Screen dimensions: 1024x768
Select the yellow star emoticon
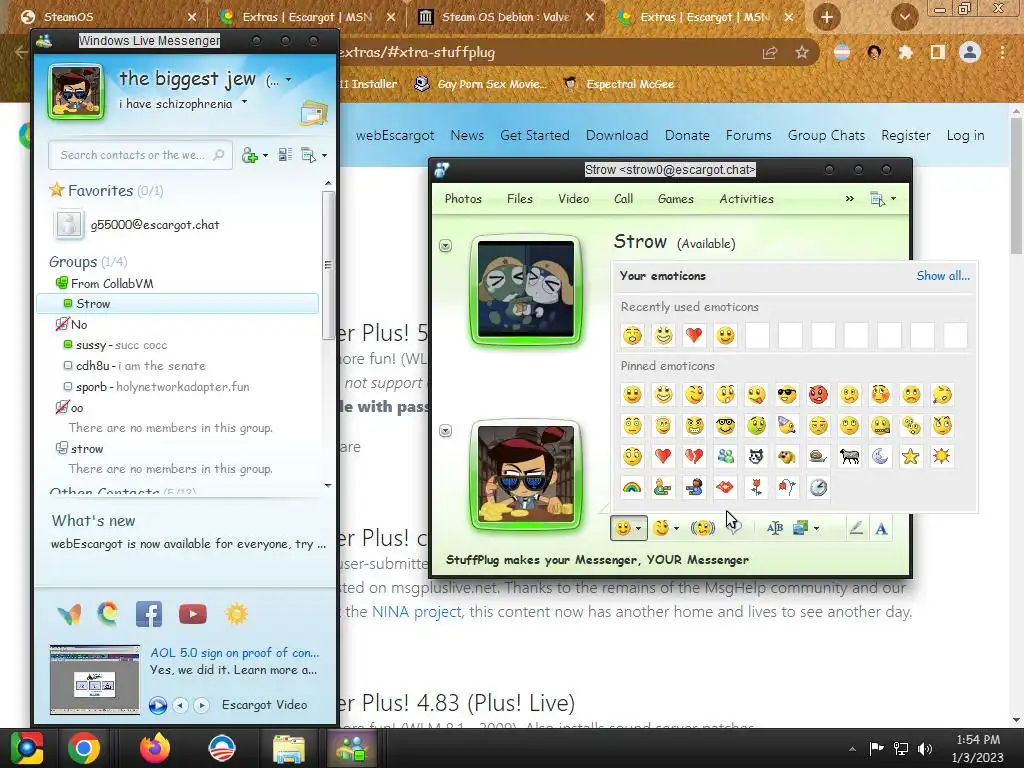pyautogui.click(x=910, y=456)
